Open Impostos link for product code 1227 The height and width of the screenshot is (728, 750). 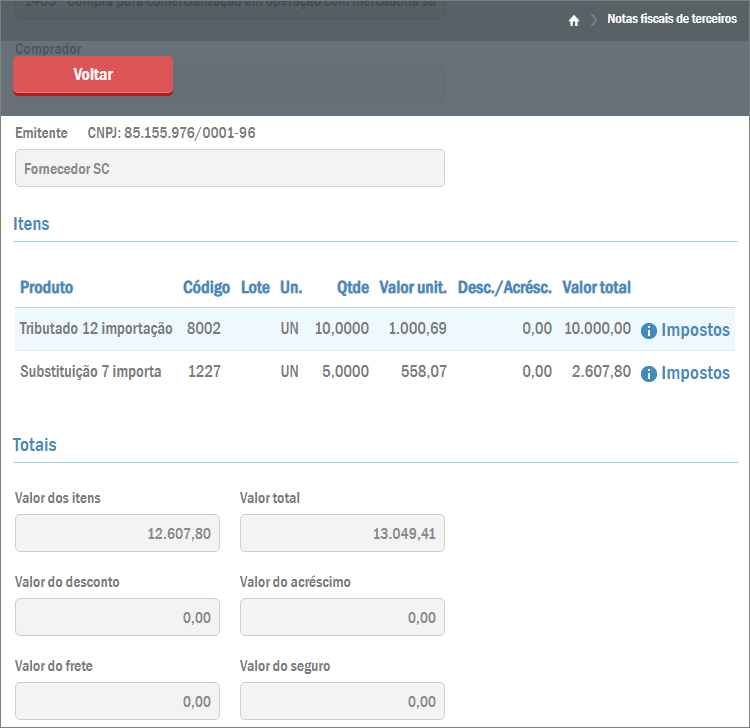[x=695, y=373]
